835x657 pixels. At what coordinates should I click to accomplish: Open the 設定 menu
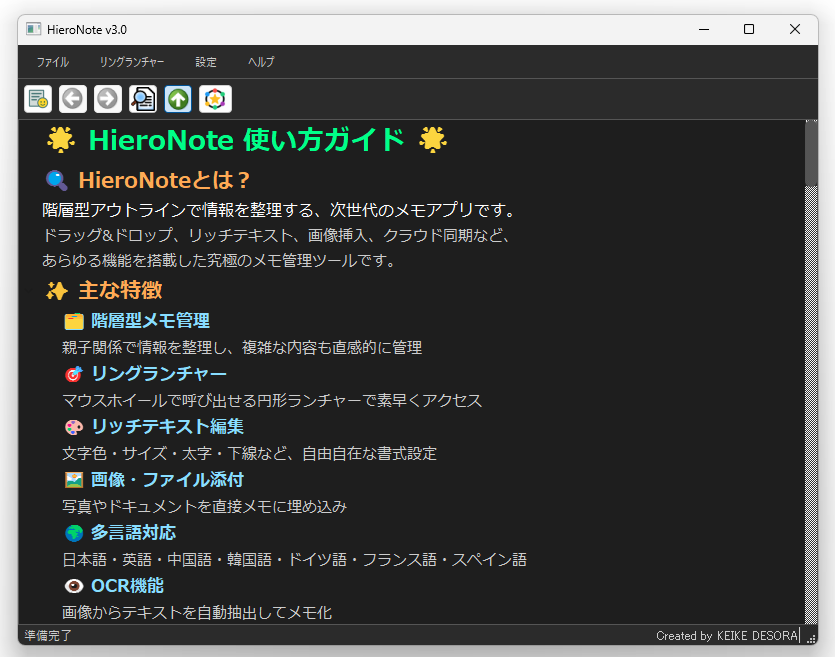[x=206, y=62]
